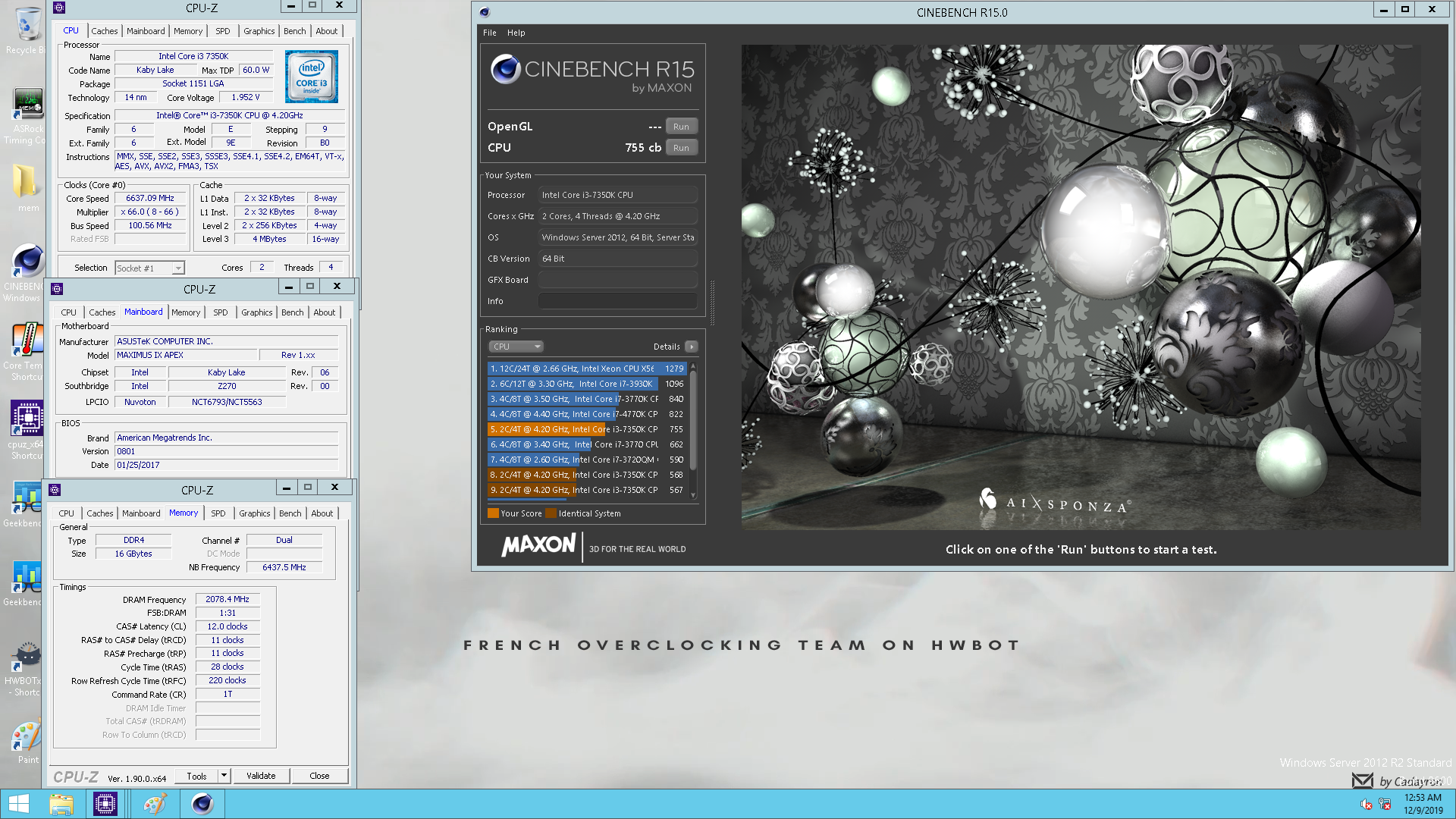
Task: Click the Cinebench R15 logo sphere
Action: 505,69
